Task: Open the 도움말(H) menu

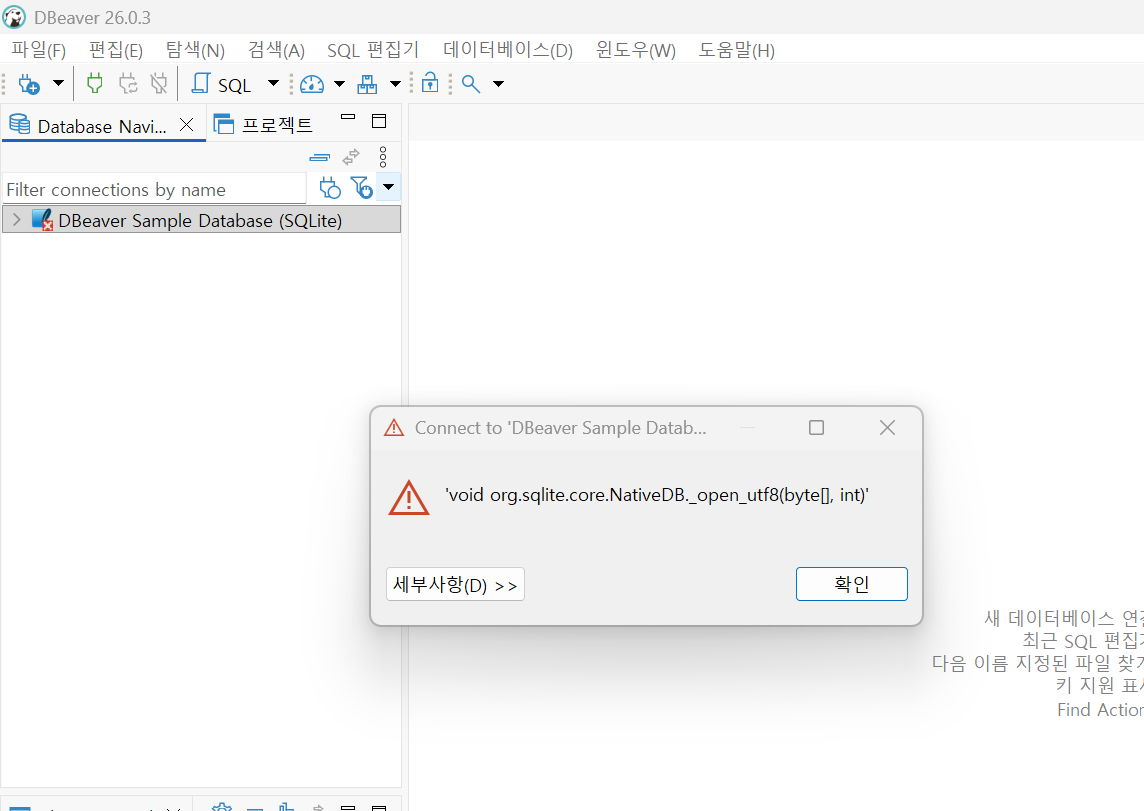Action: click(x=736, y=50)
